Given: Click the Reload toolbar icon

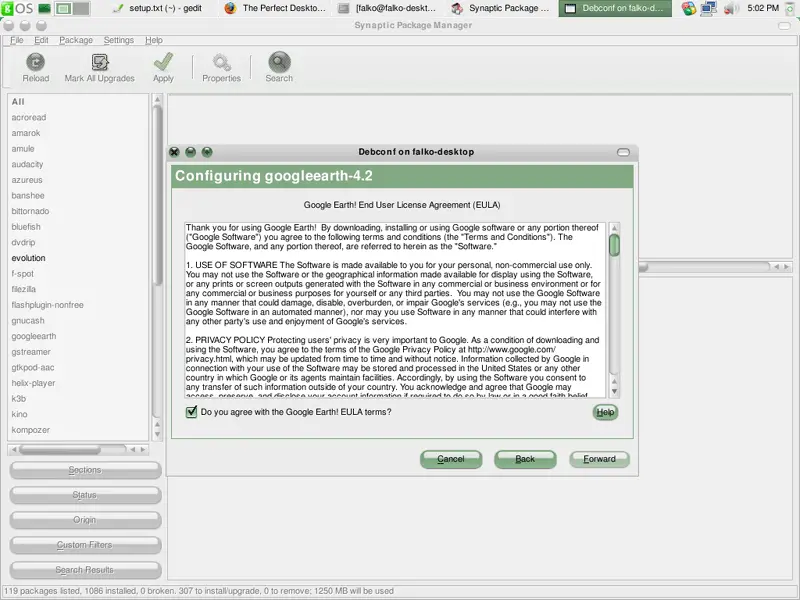Looking at the screenshot, I should click(x=36, y=62).
